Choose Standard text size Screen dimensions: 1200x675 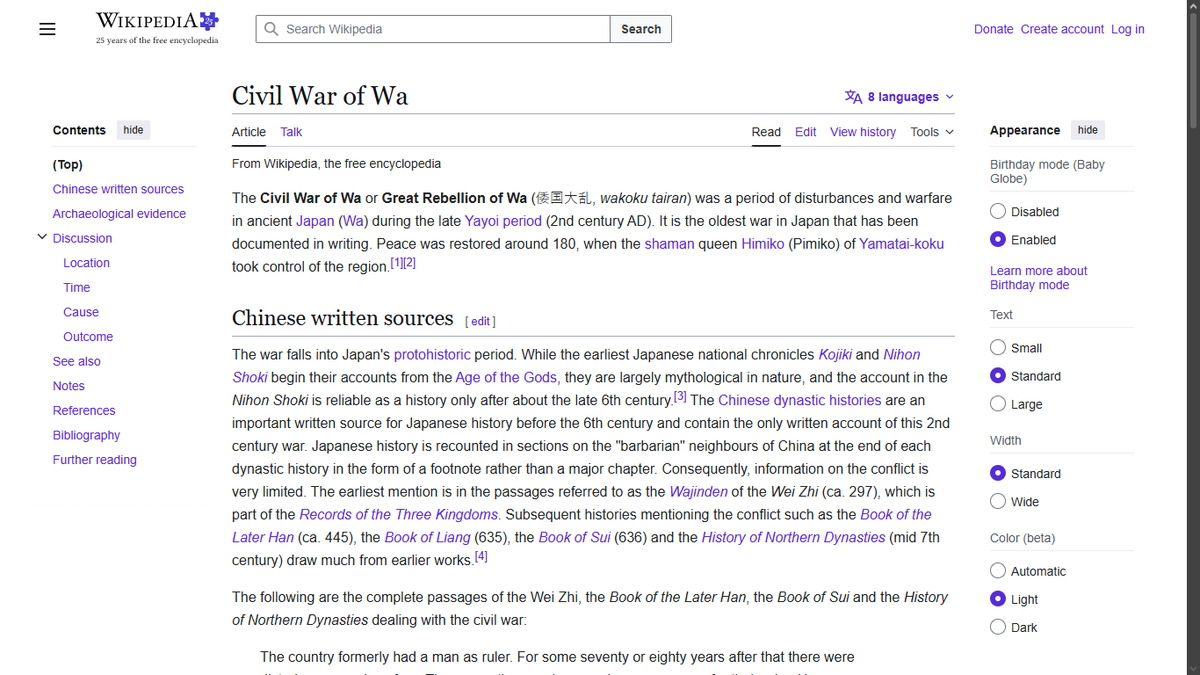(x=998, y=375)
